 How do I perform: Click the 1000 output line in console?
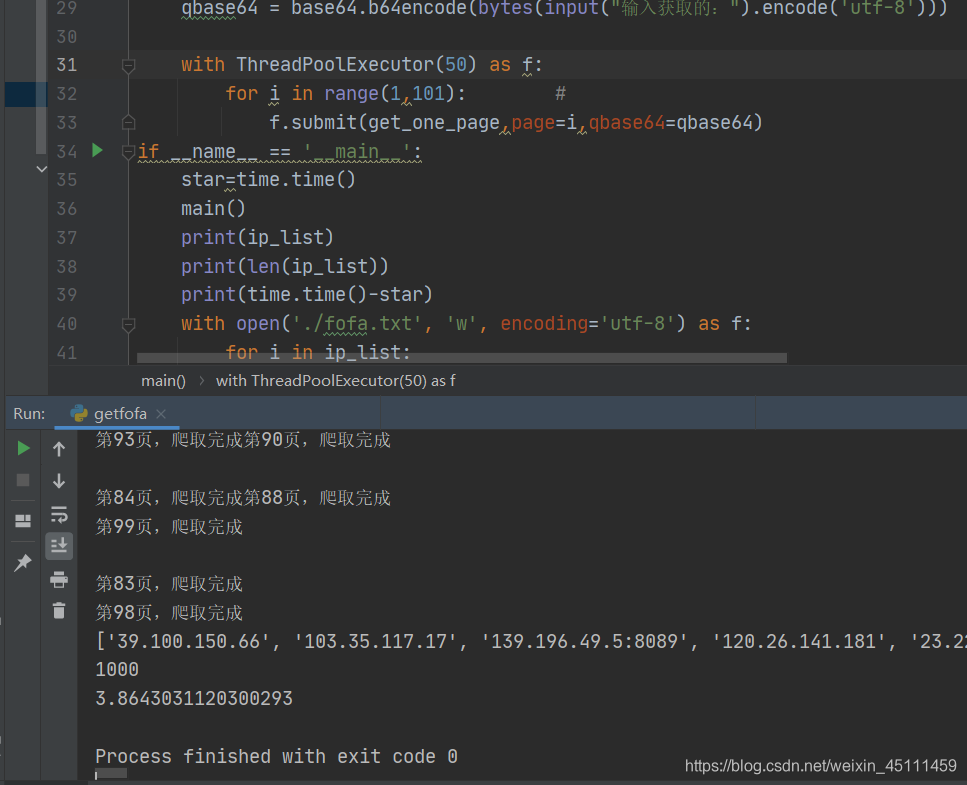pos(117,670)
